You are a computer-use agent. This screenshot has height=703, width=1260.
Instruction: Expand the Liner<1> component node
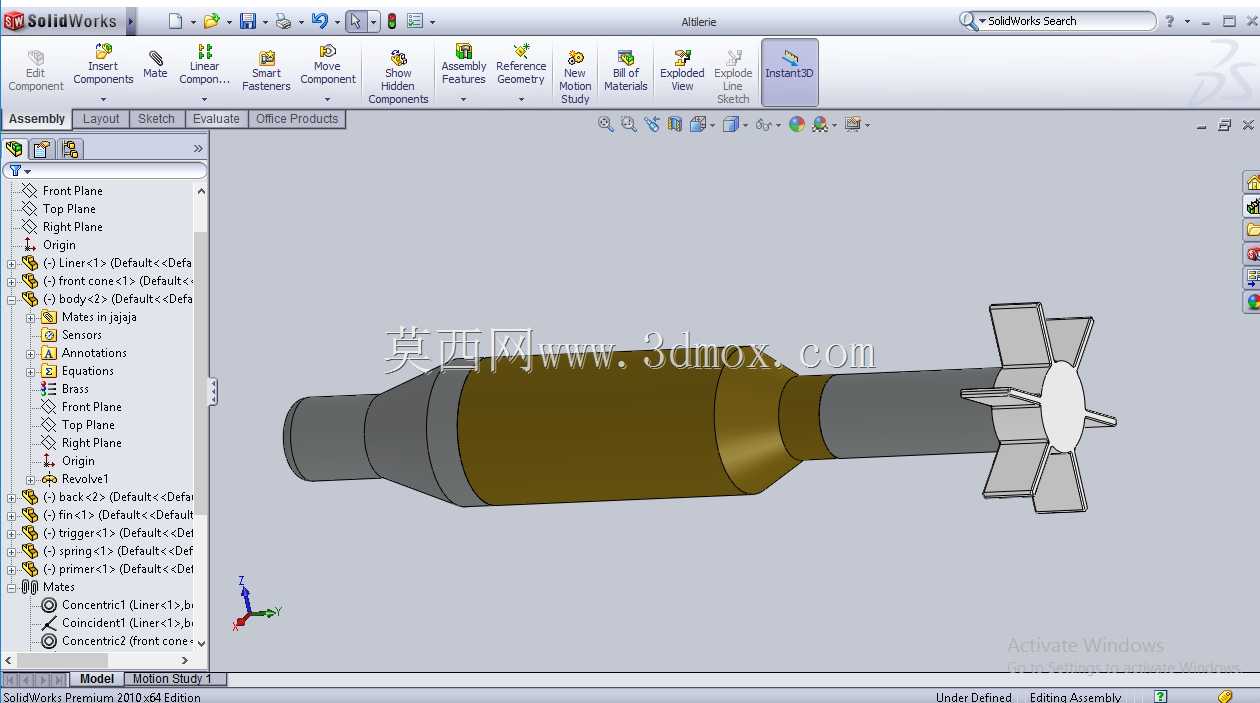(x=12, y=264)
